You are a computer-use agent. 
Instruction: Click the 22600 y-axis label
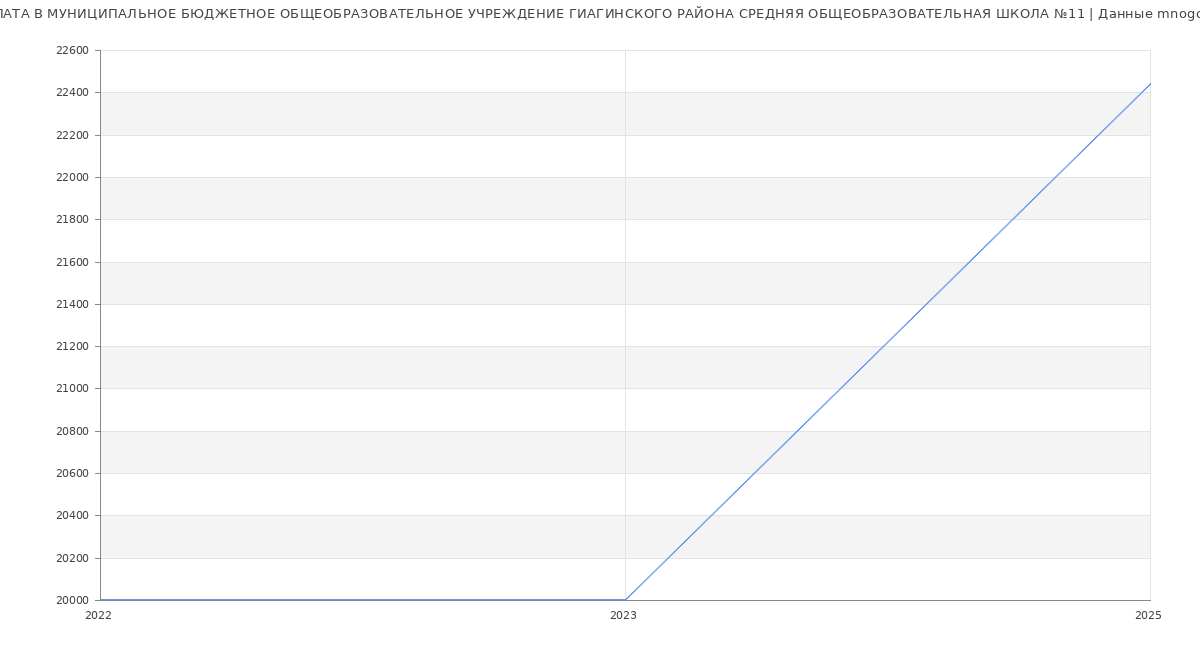(x=72, y=51)
